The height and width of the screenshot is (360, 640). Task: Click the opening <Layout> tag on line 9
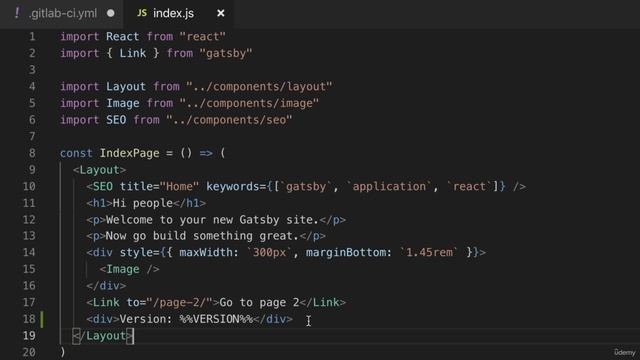click(100, 170)
